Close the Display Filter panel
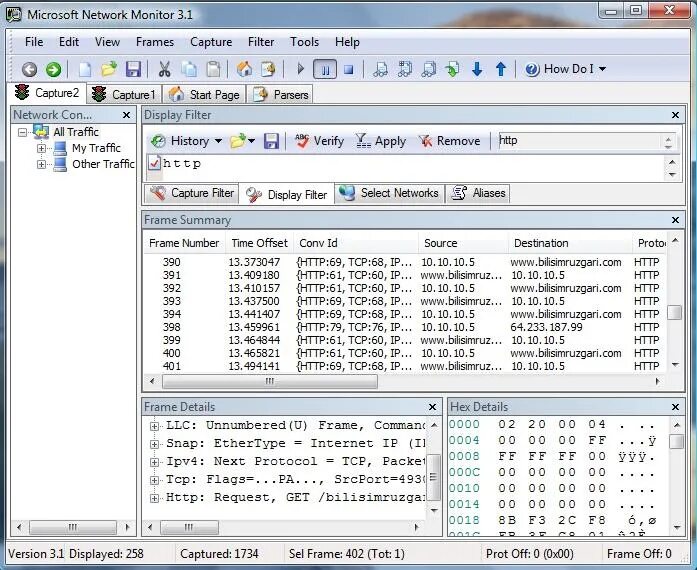Image resolution: width=697 pixels, height=570 pixels. 676,115
